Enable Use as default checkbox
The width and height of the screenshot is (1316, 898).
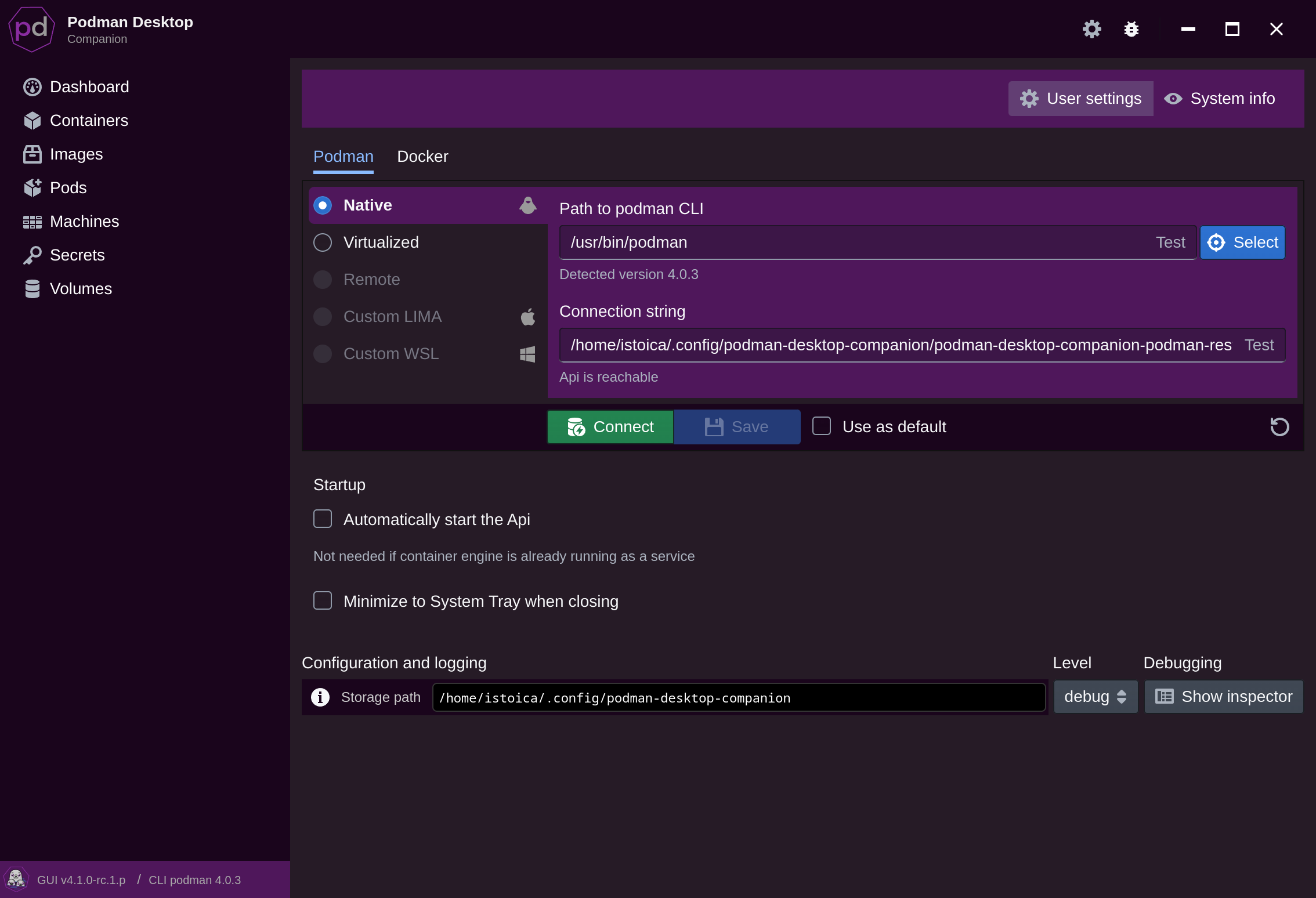822,426
